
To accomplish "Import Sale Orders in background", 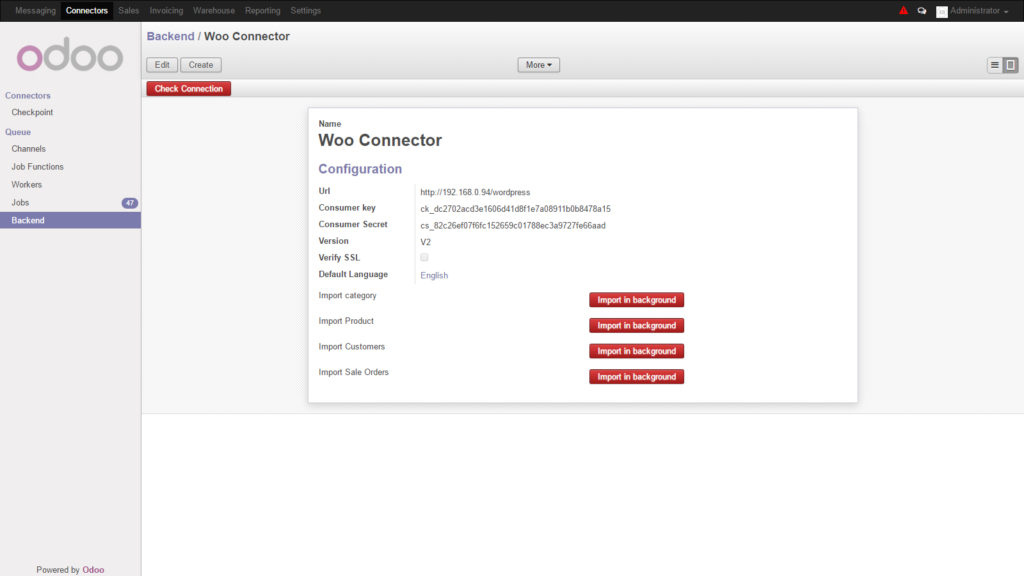I will click(x=636, y=376).
